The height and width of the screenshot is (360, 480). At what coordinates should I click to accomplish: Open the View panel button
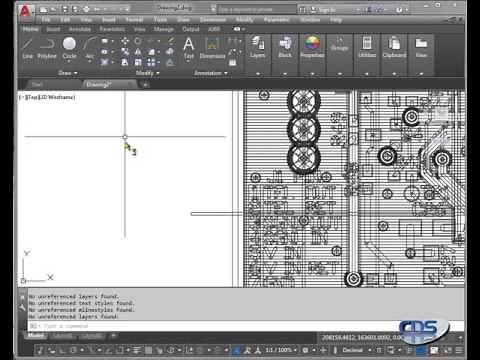421,47
